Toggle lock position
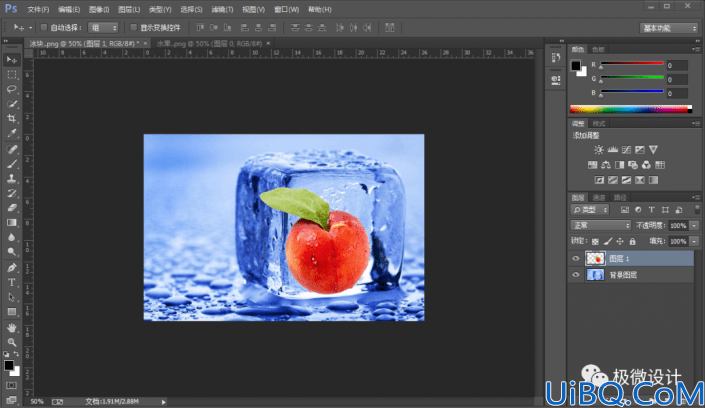 620,242
